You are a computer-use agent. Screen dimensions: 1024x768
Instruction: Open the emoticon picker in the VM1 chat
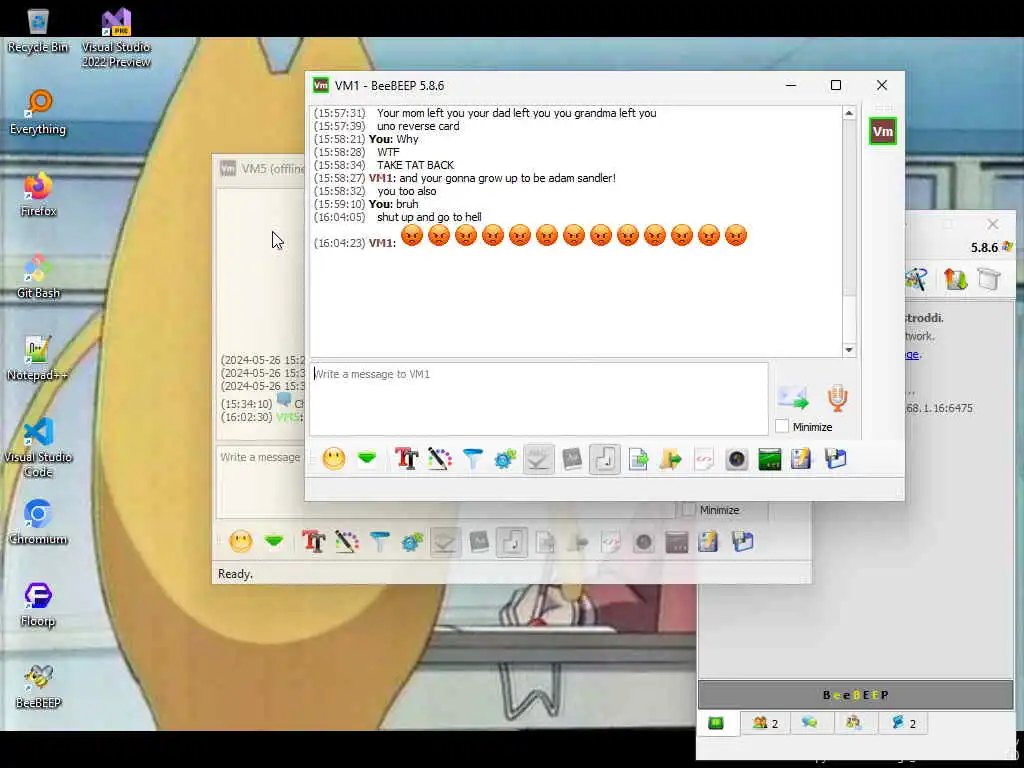(333, 459)
